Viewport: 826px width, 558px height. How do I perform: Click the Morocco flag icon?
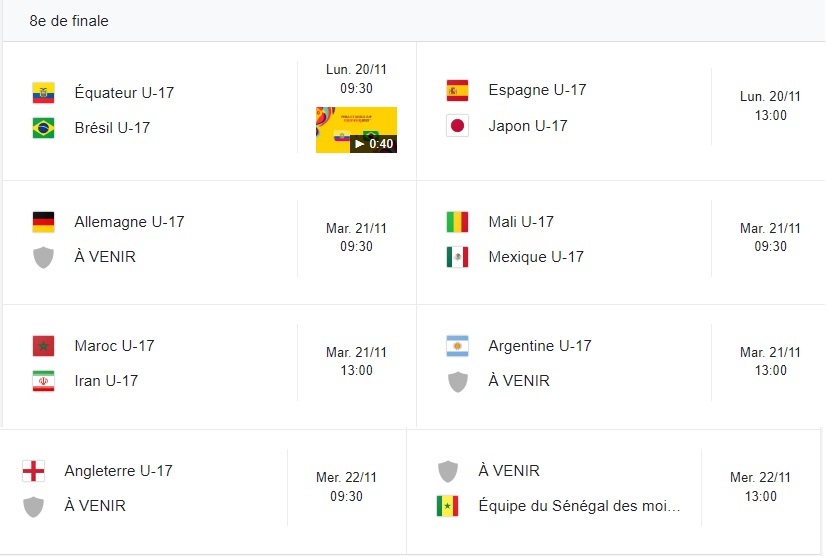click(43, 346)
